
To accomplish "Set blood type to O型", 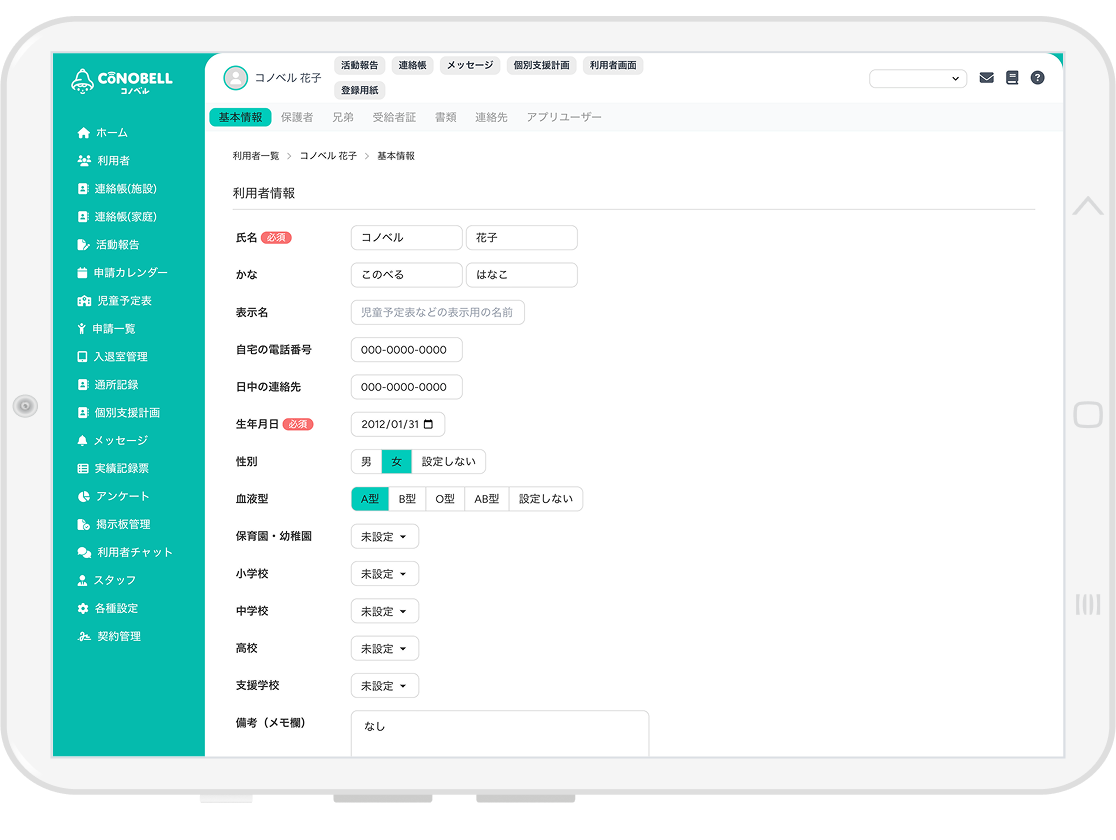I will click(x=445, y=499).
